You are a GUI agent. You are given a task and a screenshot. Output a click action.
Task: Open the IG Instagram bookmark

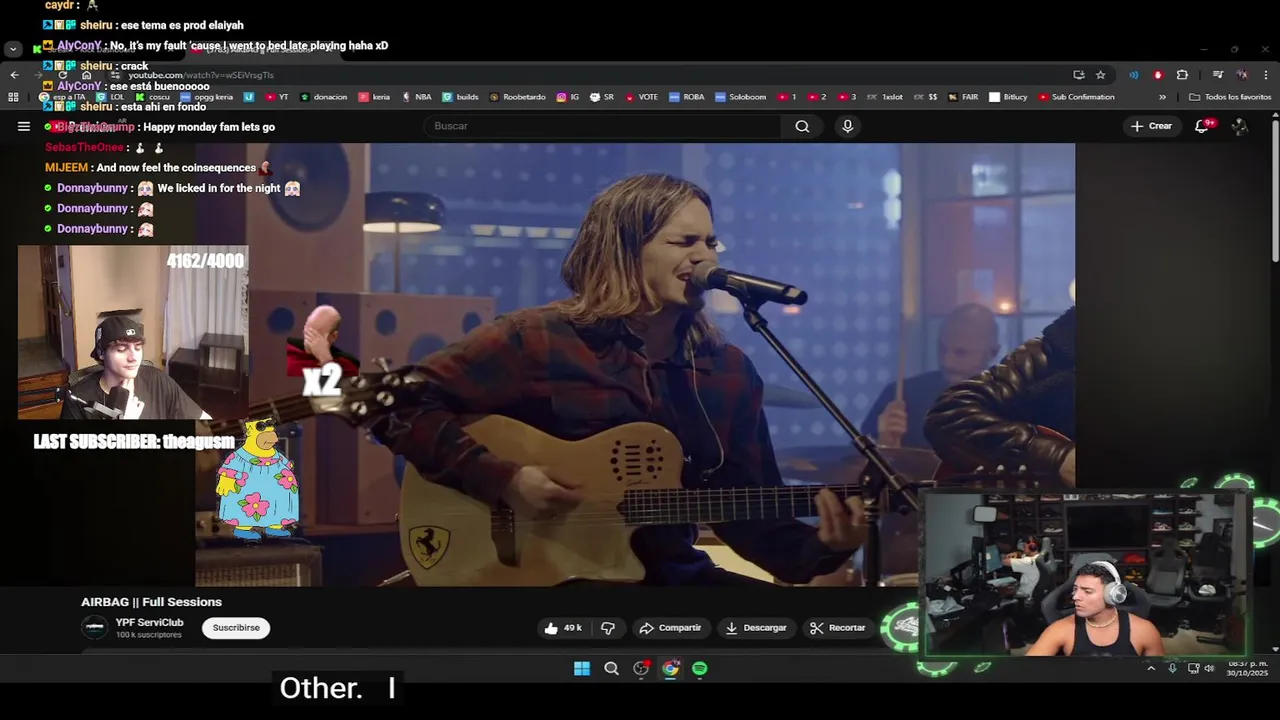click(x=568, y=97)
